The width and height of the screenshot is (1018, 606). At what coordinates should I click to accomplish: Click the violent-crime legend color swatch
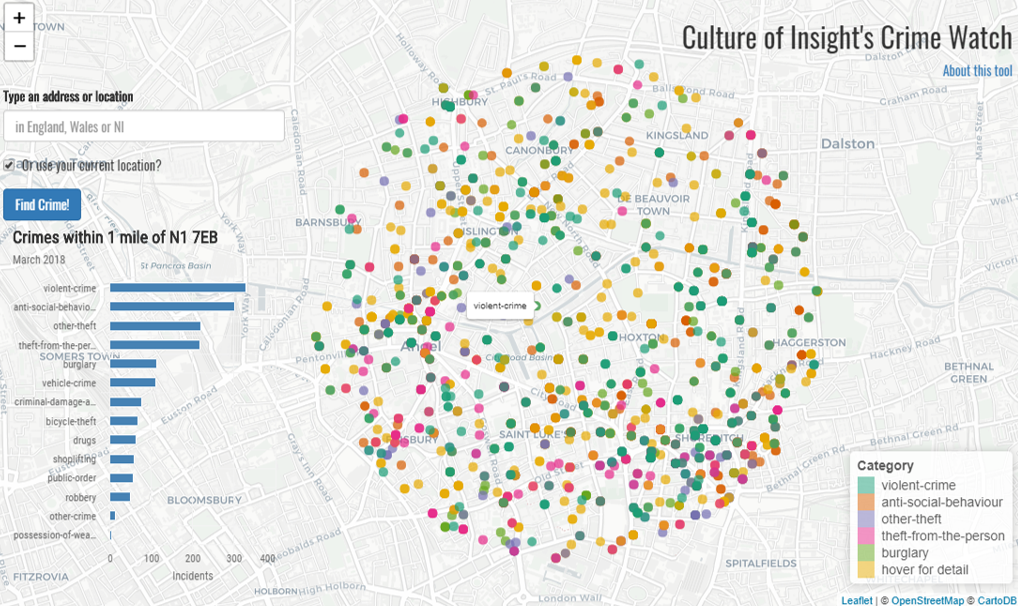(x=866, y=486)
